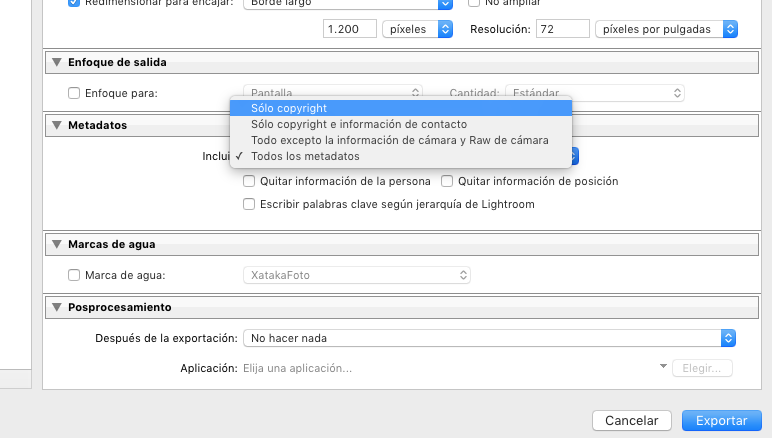Open 'píxeles por pulgadas' resolution dropdown

[x=665, y=30]
